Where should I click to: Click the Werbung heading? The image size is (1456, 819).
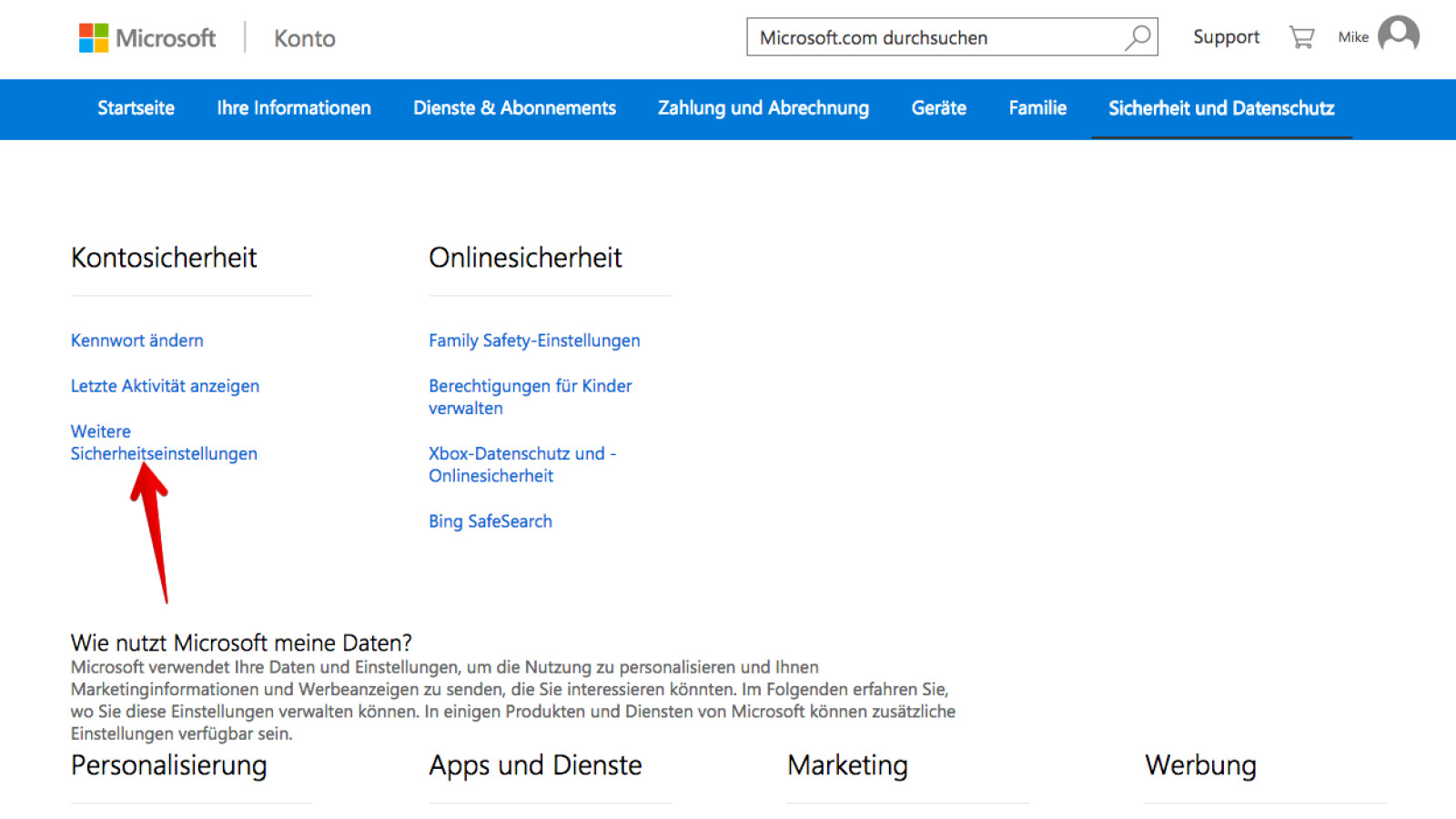pyautogui.click(x=1200, y=765)
